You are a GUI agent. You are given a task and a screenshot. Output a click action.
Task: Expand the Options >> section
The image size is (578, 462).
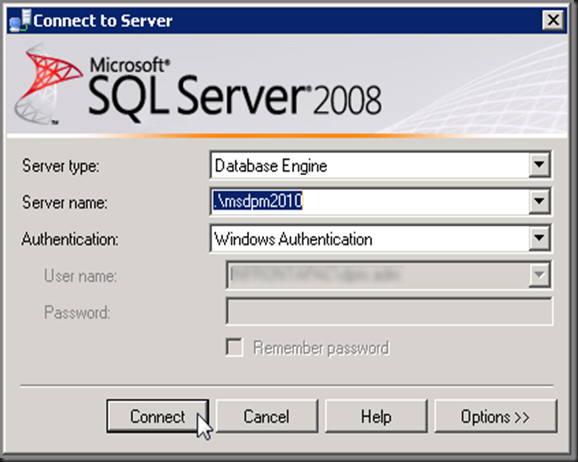point(495,416)
